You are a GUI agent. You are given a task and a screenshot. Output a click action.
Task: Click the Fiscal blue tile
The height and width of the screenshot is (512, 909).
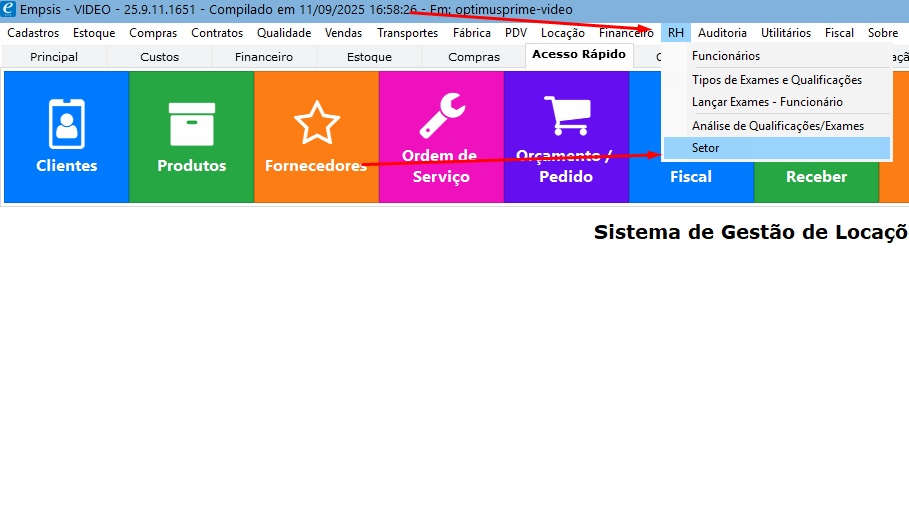pos(690,176)
